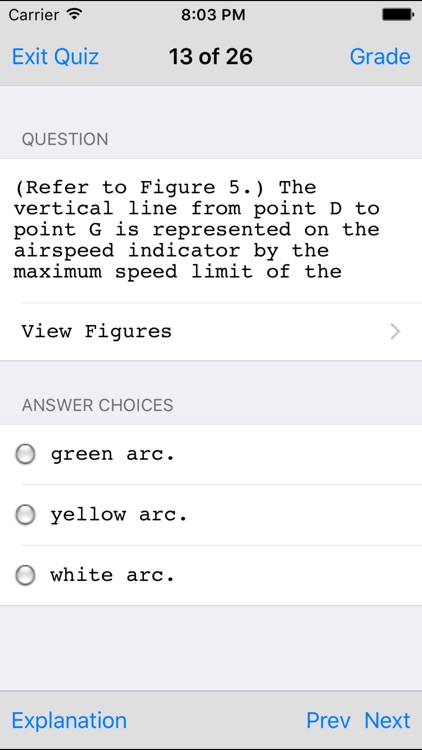
Task: Show the Explanation for this question
Action: pyautogui.click(x=69, y=720)
